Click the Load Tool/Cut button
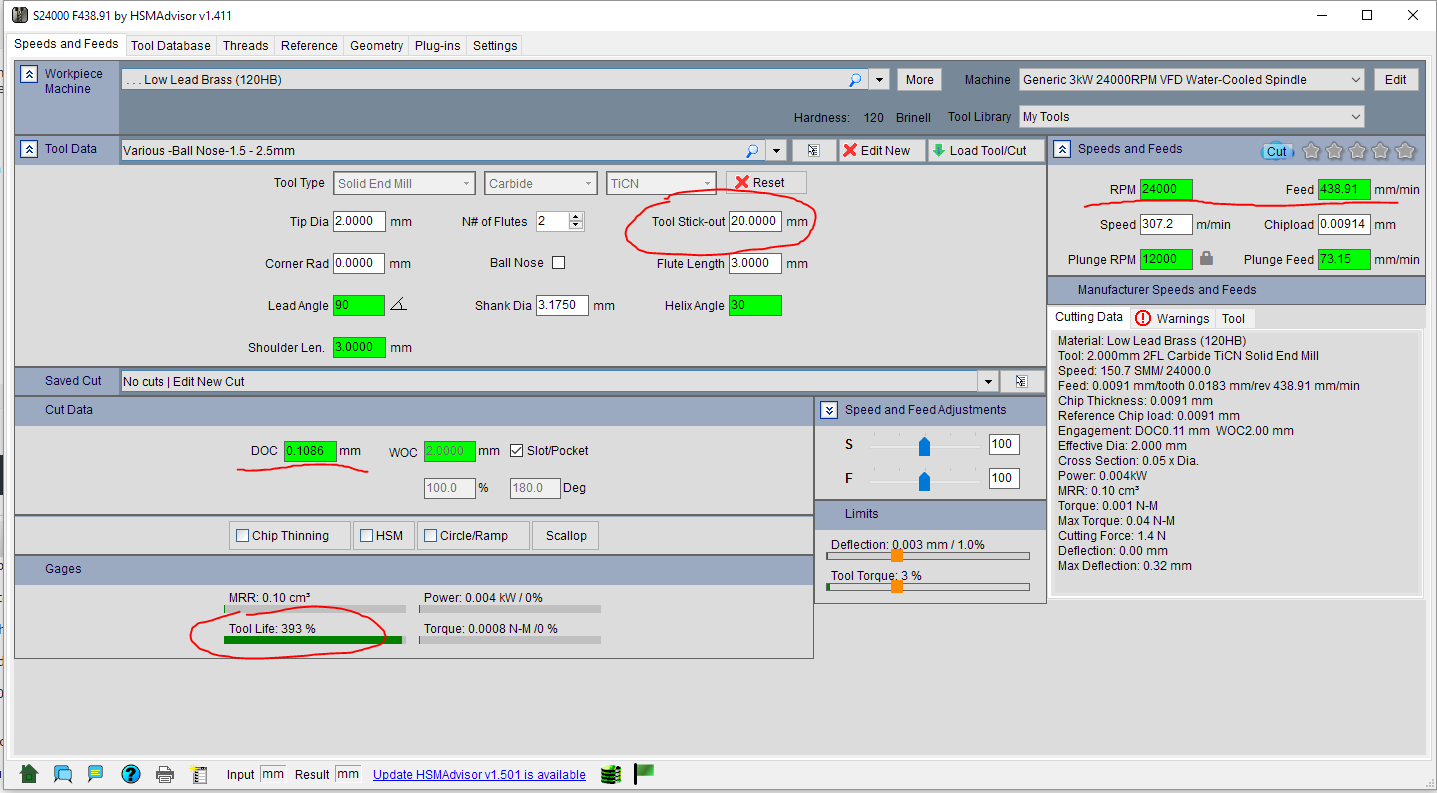Viewport: 1437px width, 793px height. tap(985, 150)
